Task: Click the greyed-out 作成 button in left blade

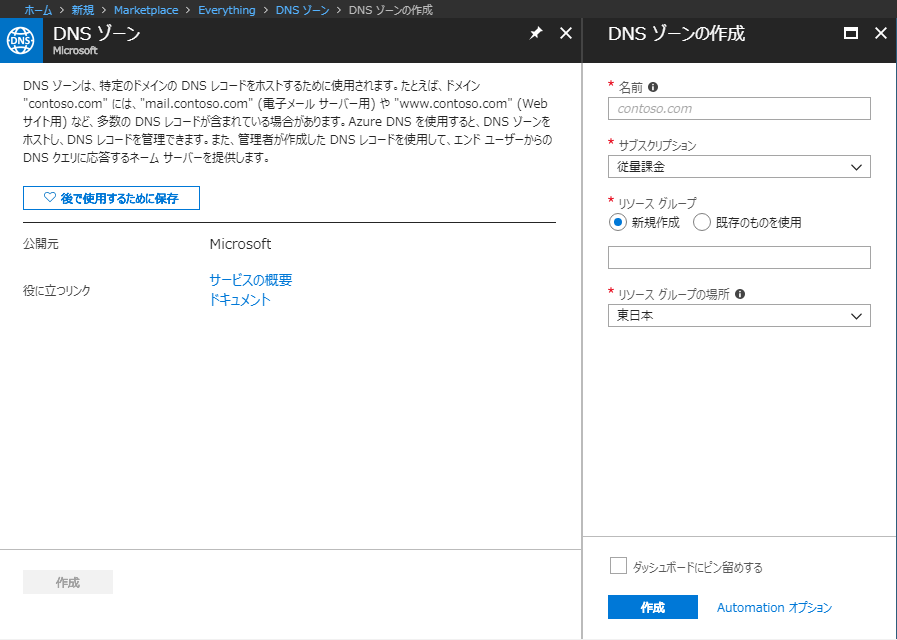Action: pos(68,582)
